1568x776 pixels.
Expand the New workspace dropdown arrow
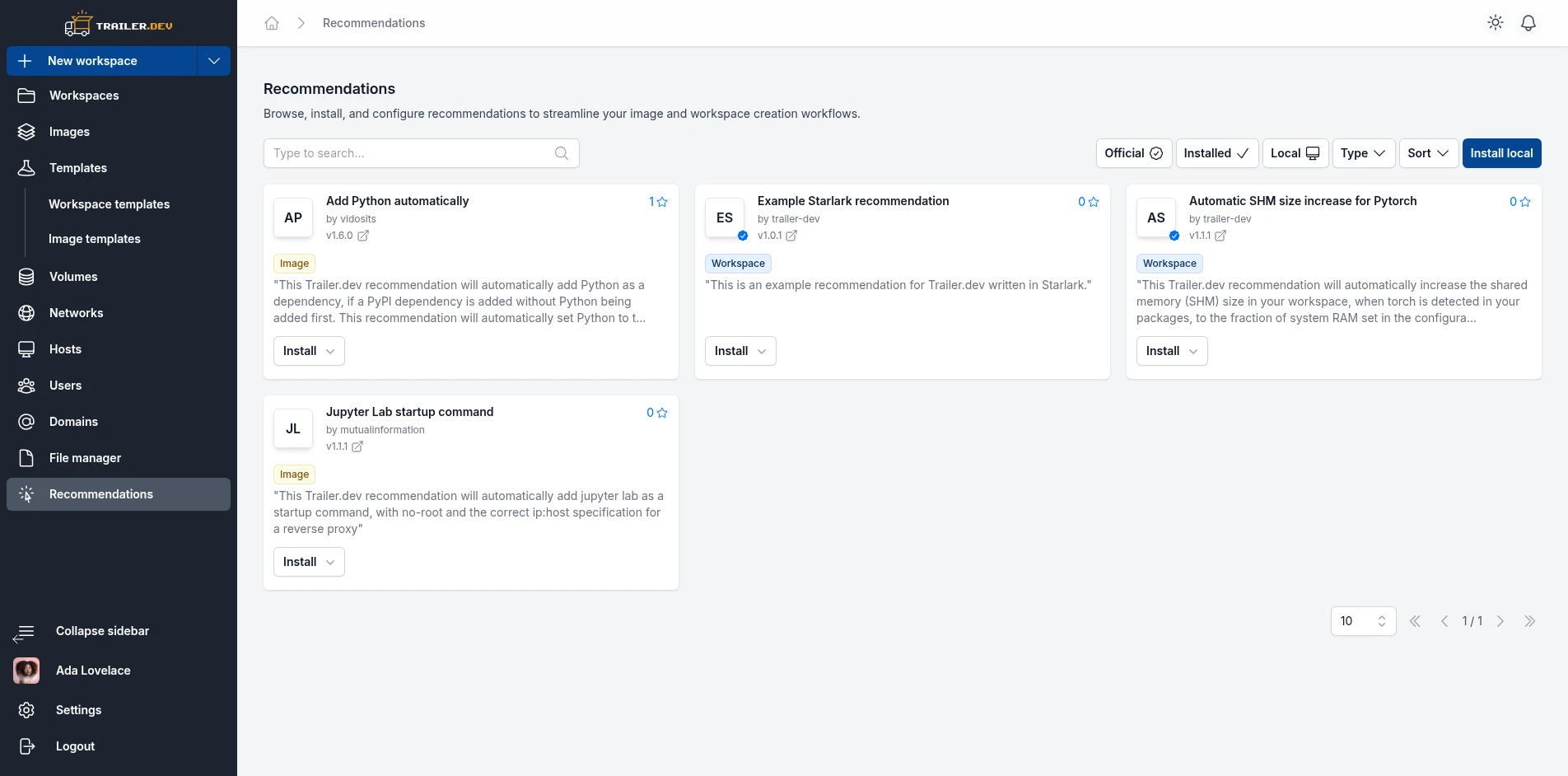(214, 61)
